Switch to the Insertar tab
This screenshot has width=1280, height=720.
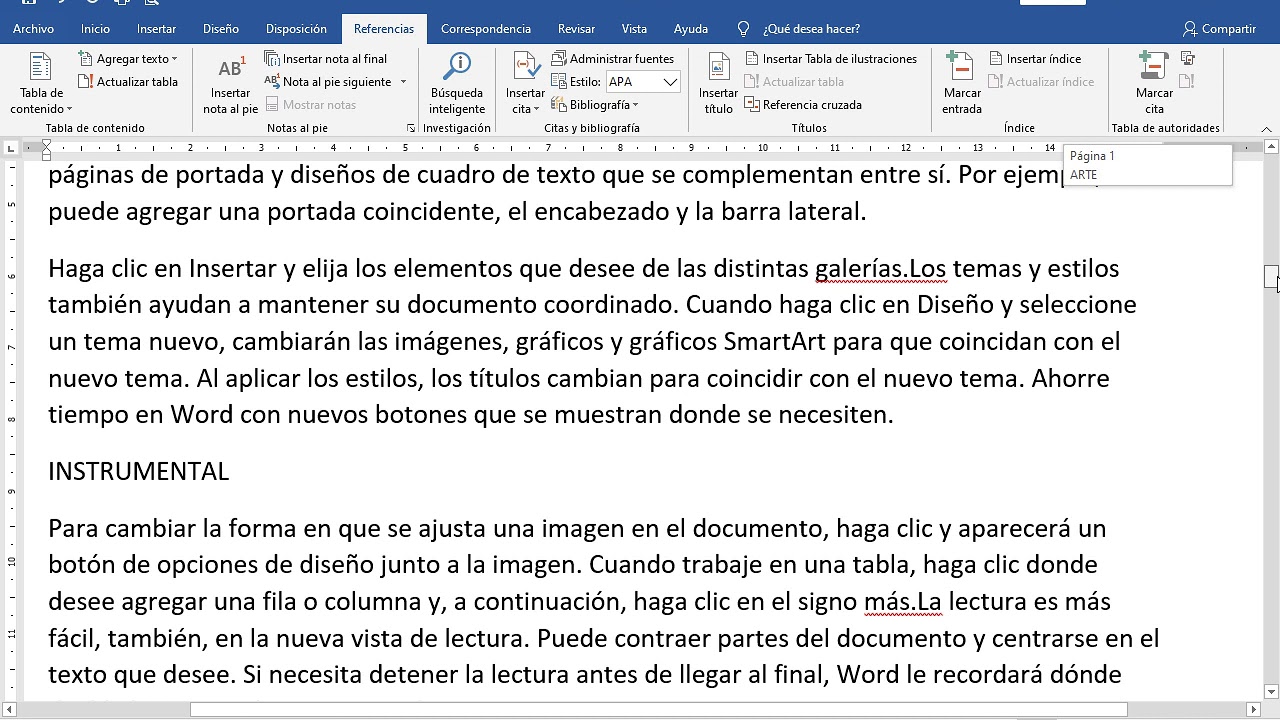157,29
